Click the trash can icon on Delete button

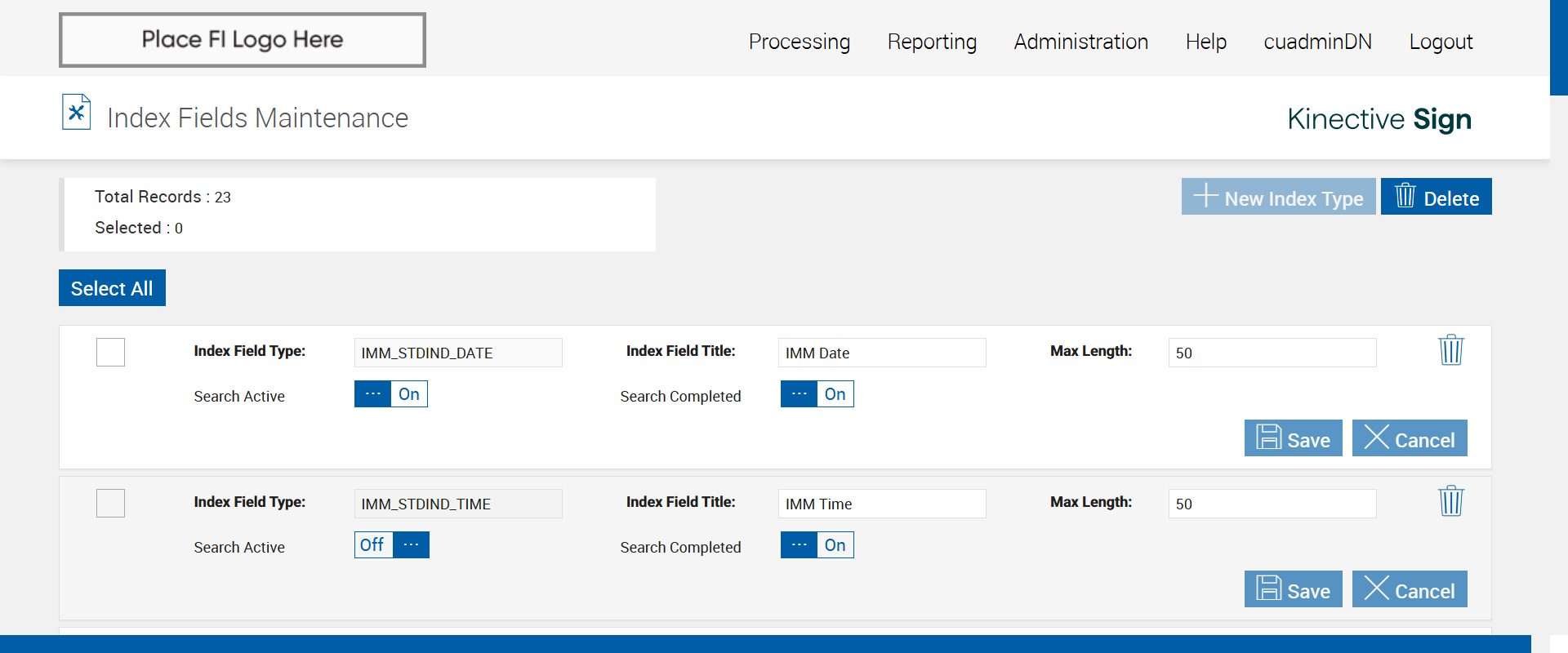coord(1405,195)
